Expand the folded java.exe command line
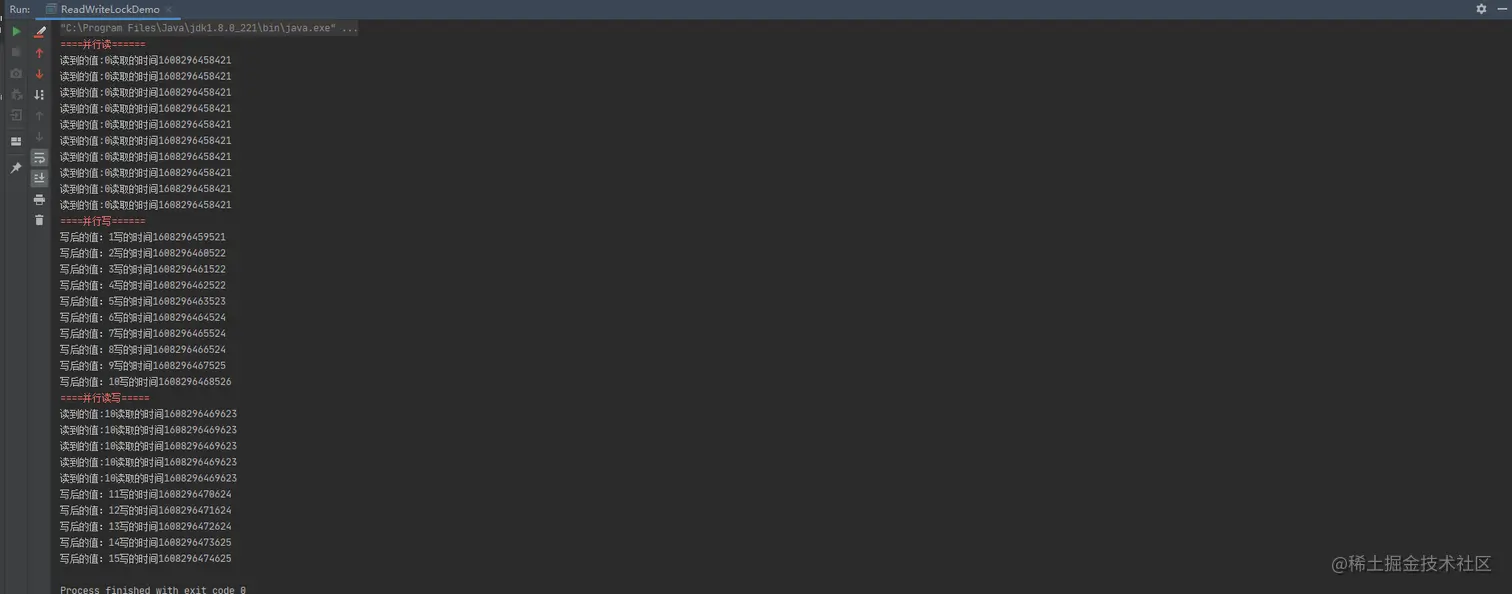Screen dimensions: 1512x594 click(x=349, y=28)
